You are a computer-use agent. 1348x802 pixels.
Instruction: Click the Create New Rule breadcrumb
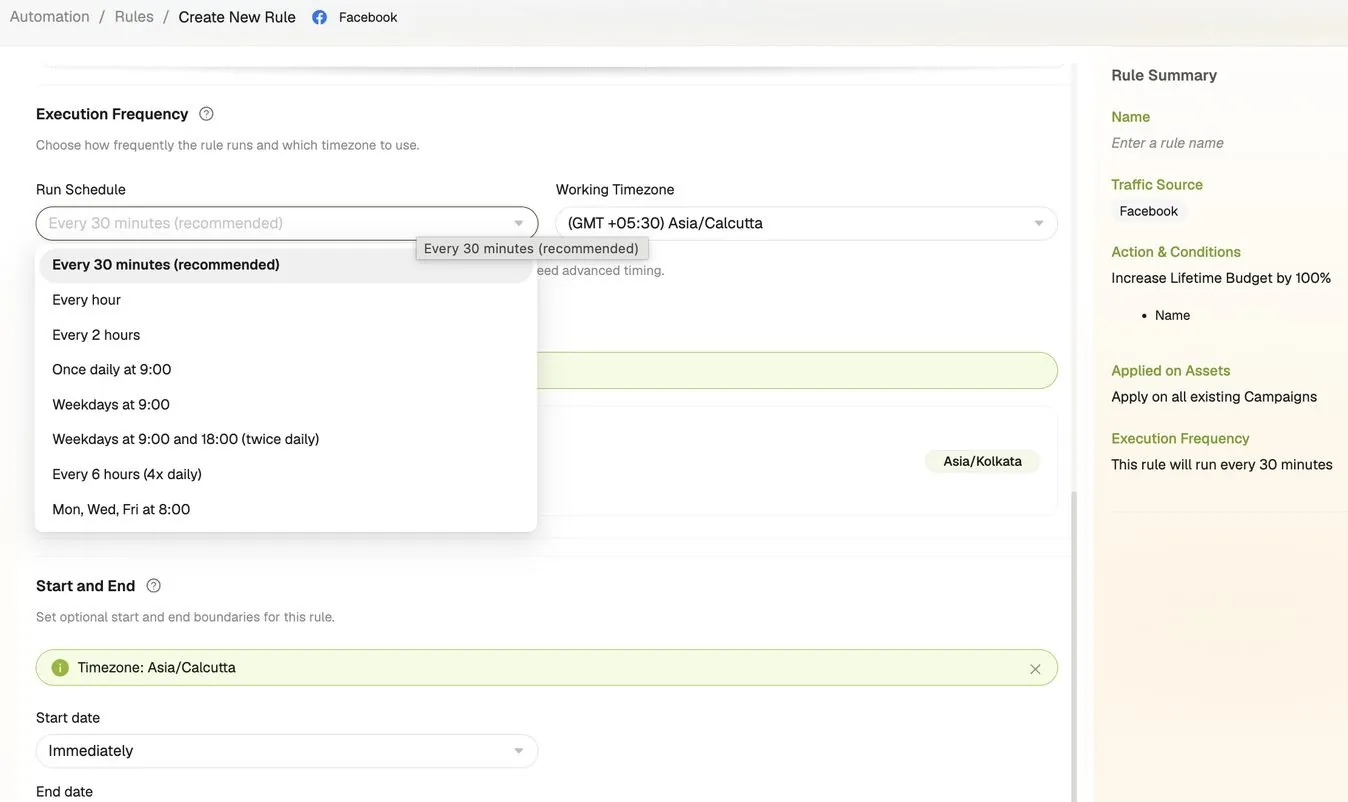pos(237,17)
